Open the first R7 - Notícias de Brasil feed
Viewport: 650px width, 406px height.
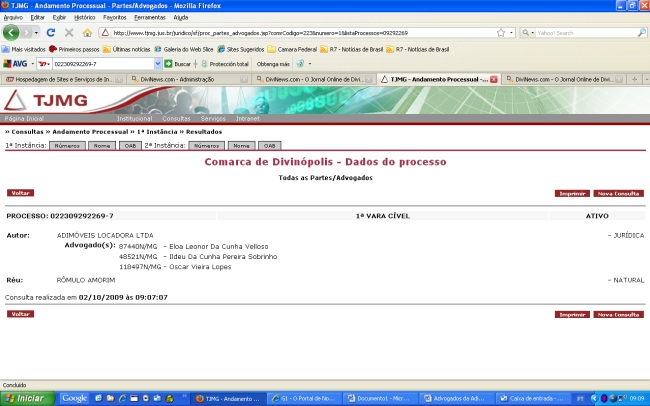(x=352, y=49)
